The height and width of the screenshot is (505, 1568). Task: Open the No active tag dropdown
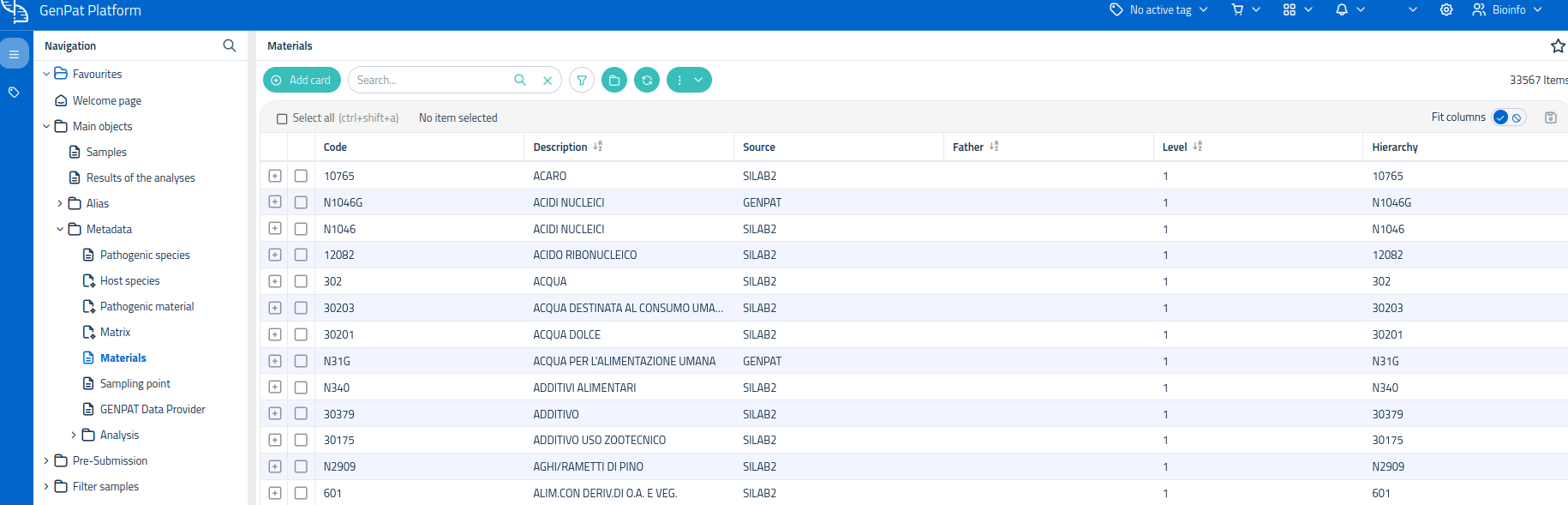[1158, 10]
